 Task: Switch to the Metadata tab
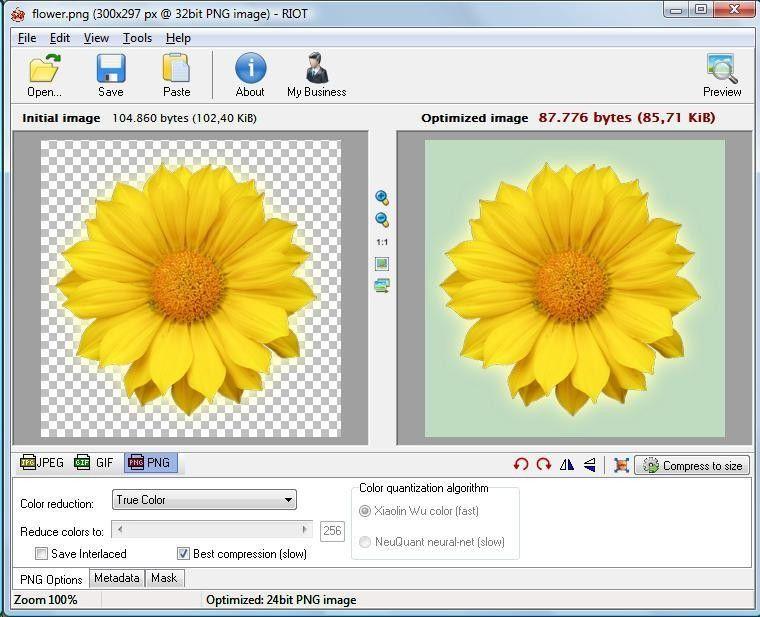tap(117, 578)
